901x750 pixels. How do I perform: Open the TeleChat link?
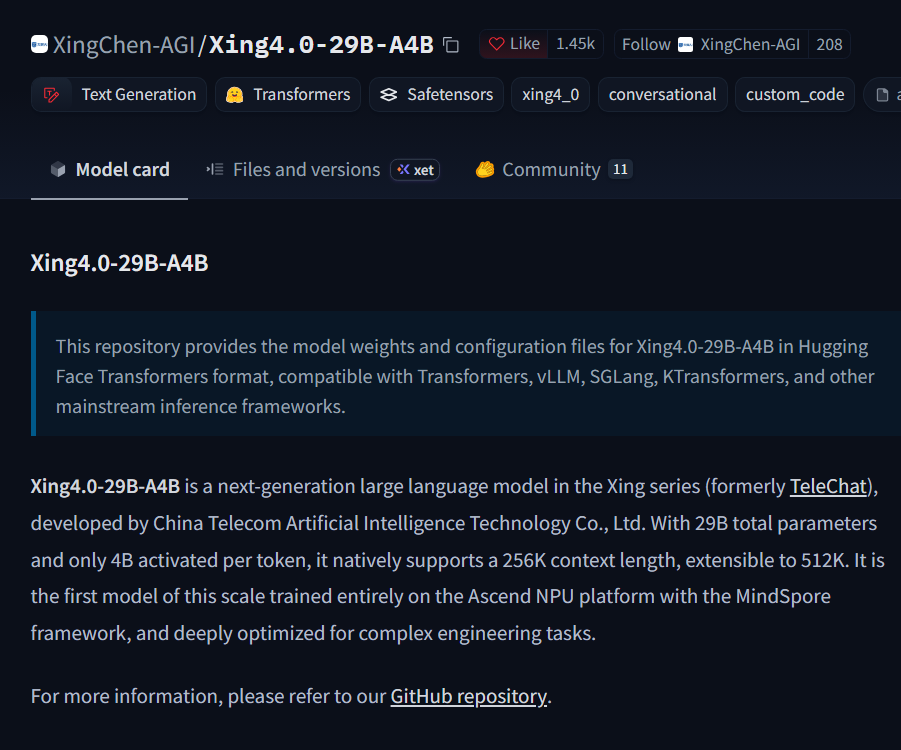pyautogui.click(x=828, y=487)
